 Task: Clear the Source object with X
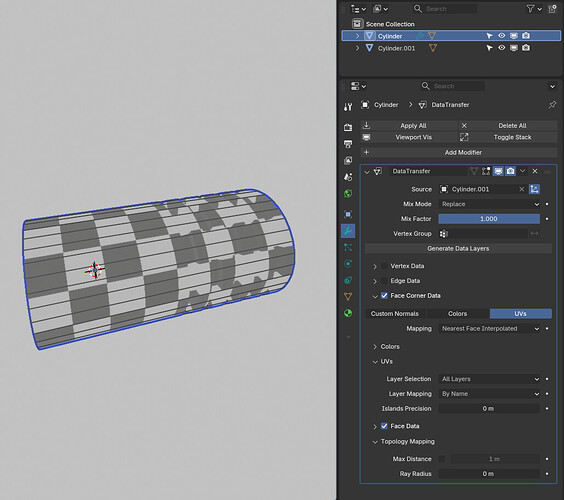(x=522, y=189)
